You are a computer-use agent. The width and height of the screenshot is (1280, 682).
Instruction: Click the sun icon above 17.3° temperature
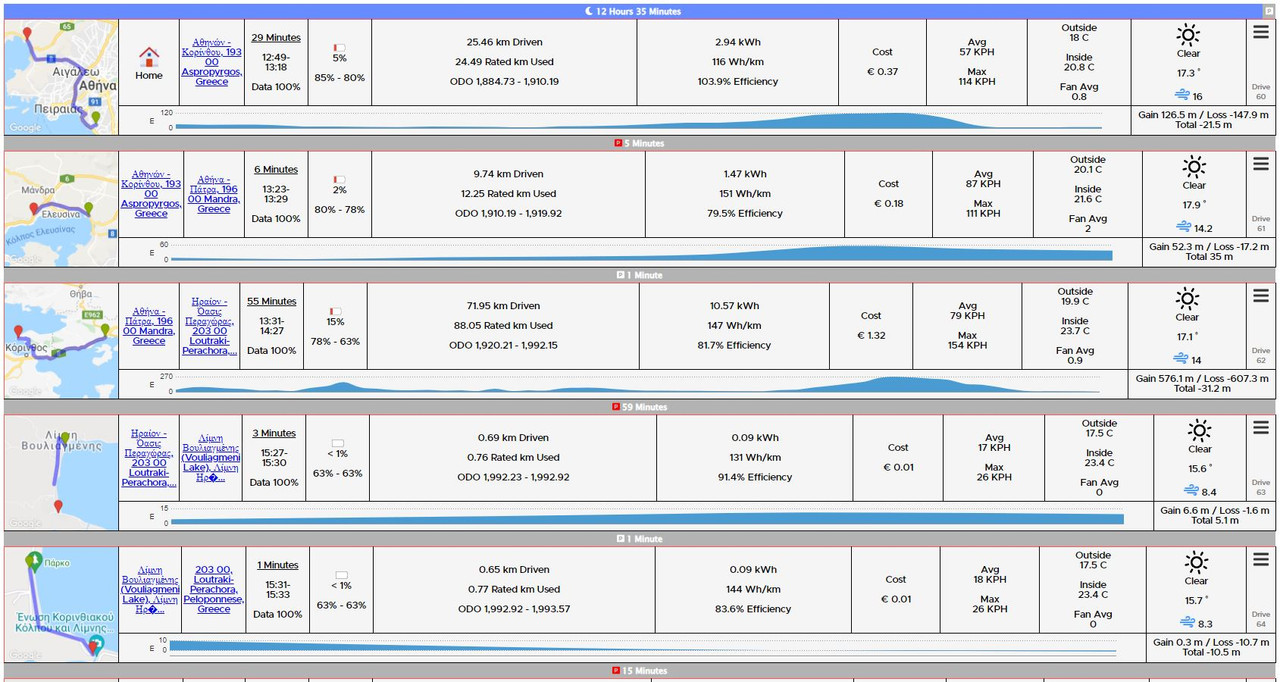tap(1188, 36)
